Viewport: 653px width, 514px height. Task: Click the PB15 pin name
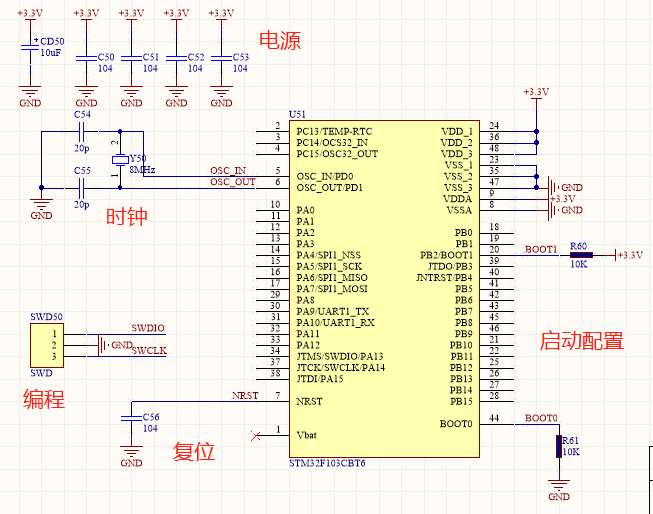point(461,402)
